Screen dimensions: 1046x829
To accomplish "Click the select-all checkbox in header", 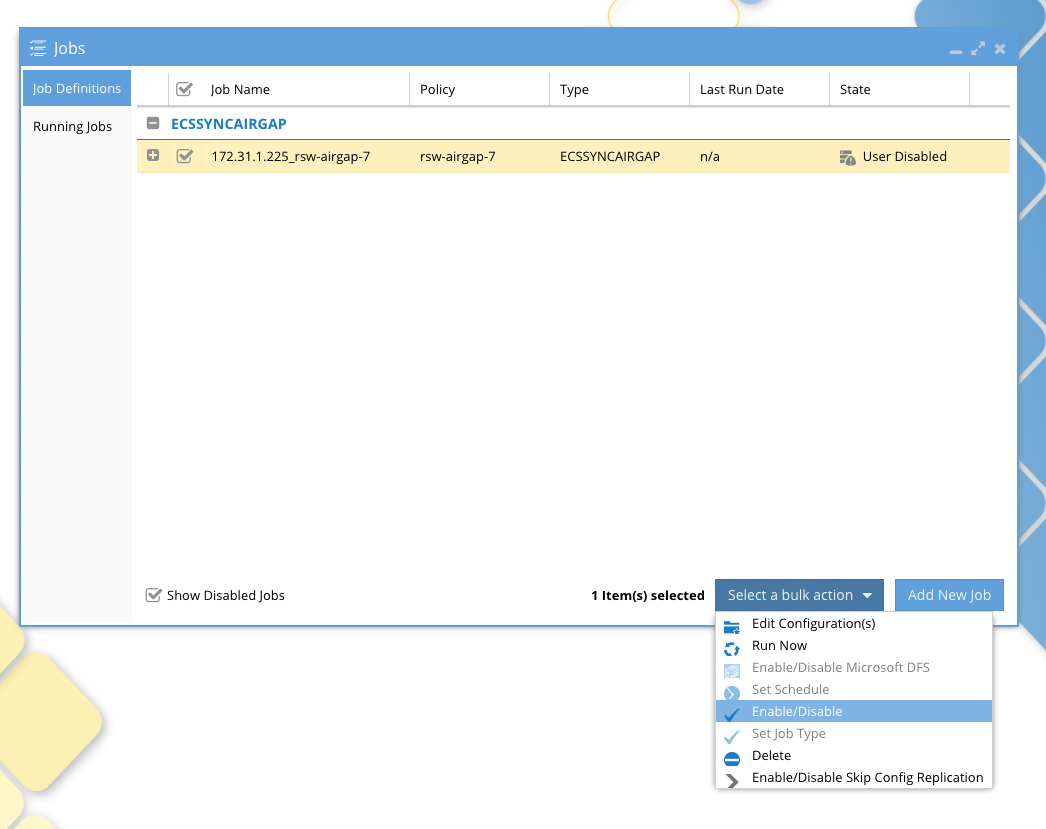I will coord(184,88).
